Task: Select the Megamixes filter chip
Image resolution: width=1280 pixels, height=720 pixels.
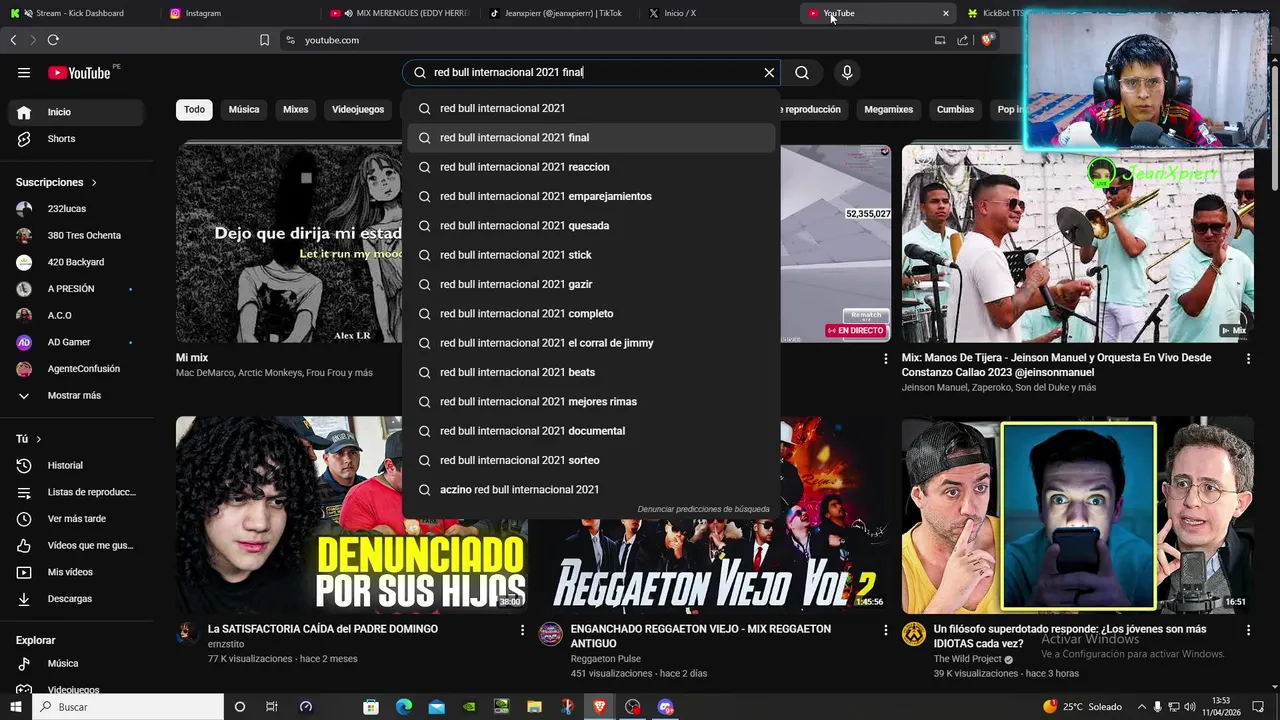Action: click(889, 109)
